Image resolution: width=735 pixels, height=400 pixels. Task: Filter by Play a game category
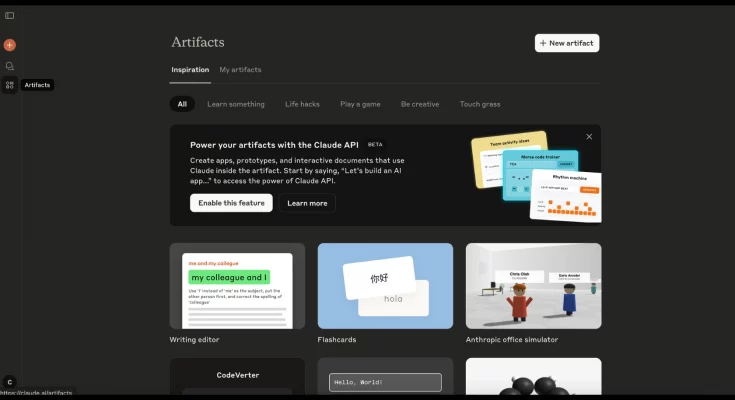[360, 104]
